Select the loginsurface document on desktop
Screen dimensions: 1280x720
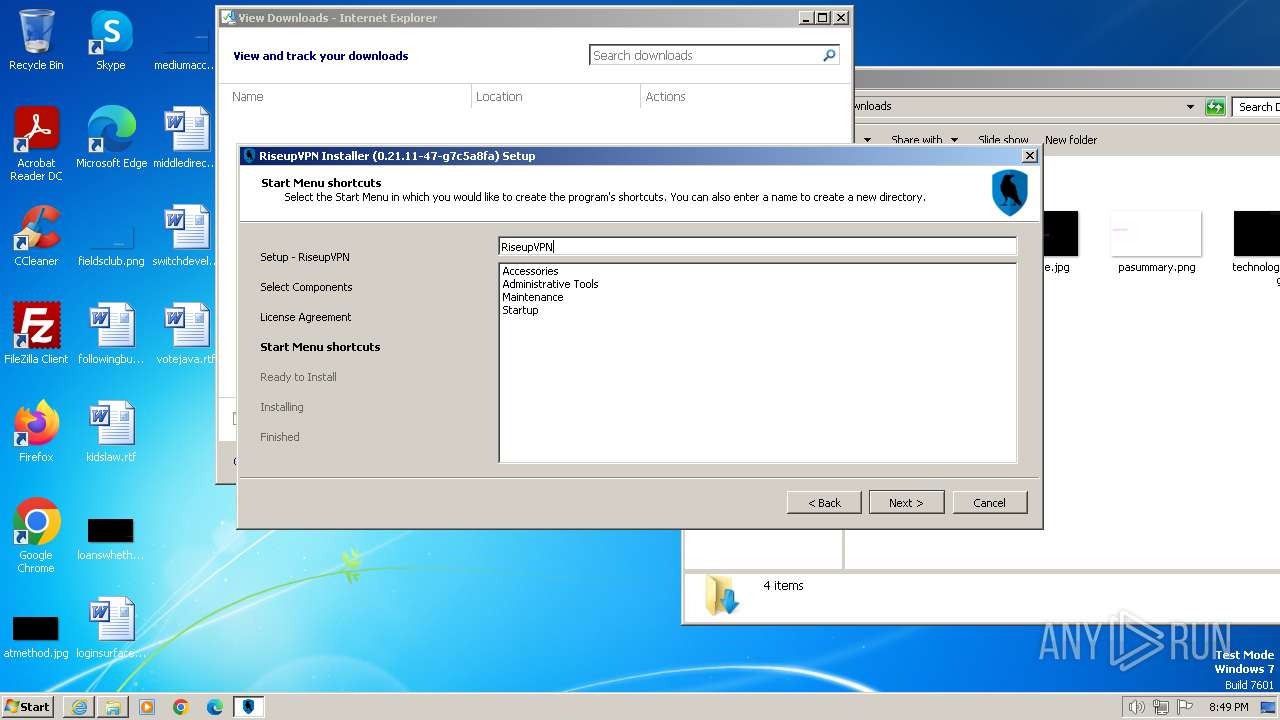111,628
